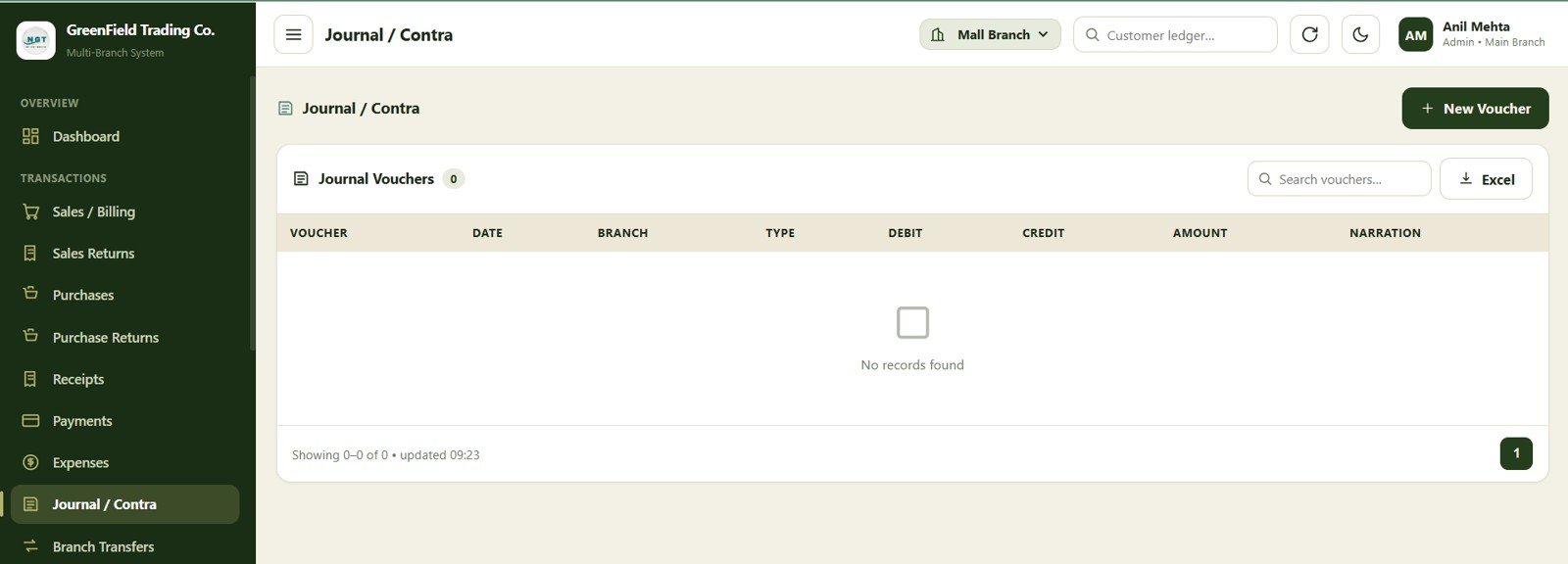Click the Multi-Branch System subtitle
Viewport: 1568px width, 564px height.
click(x=115, y=53)
